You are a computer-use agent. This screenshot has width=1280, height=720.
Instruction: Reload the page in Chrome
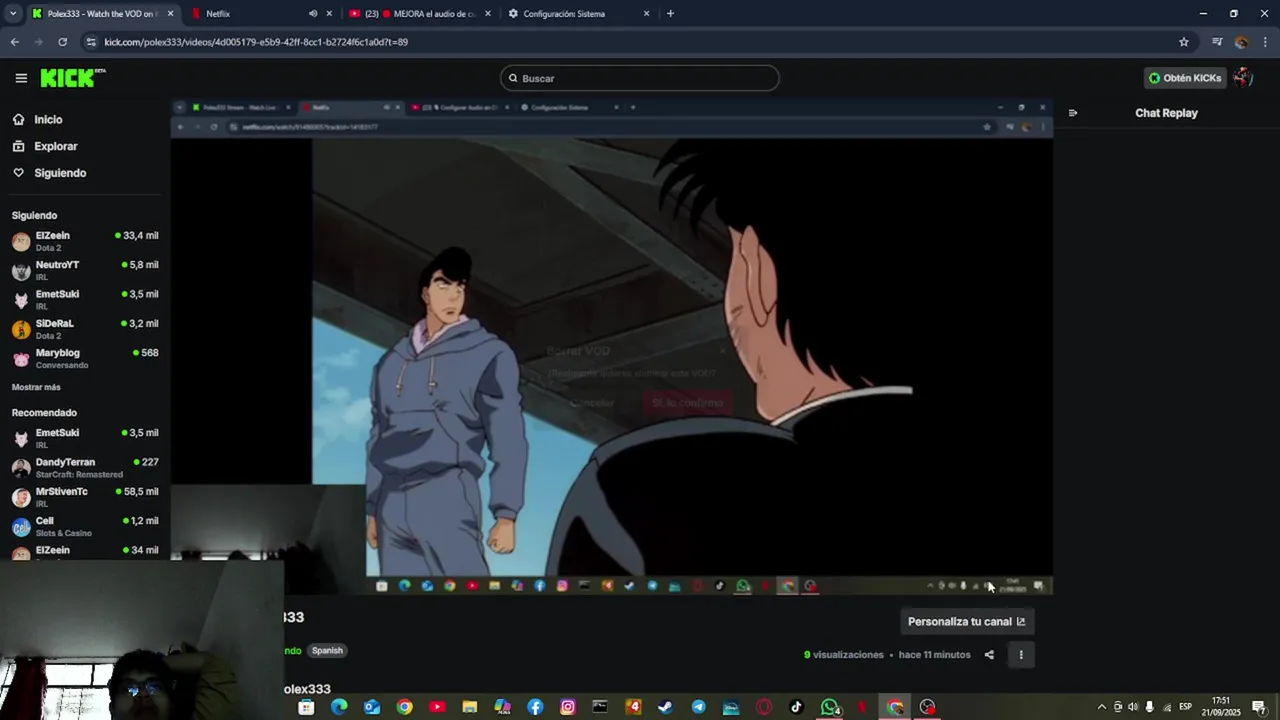[x=62, y=42]
